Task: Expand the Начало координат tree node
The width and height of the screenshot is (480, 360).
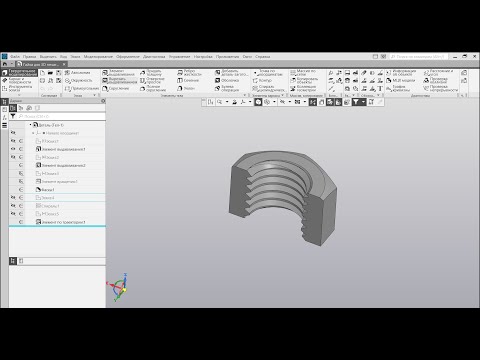Action: pos(33,133)
